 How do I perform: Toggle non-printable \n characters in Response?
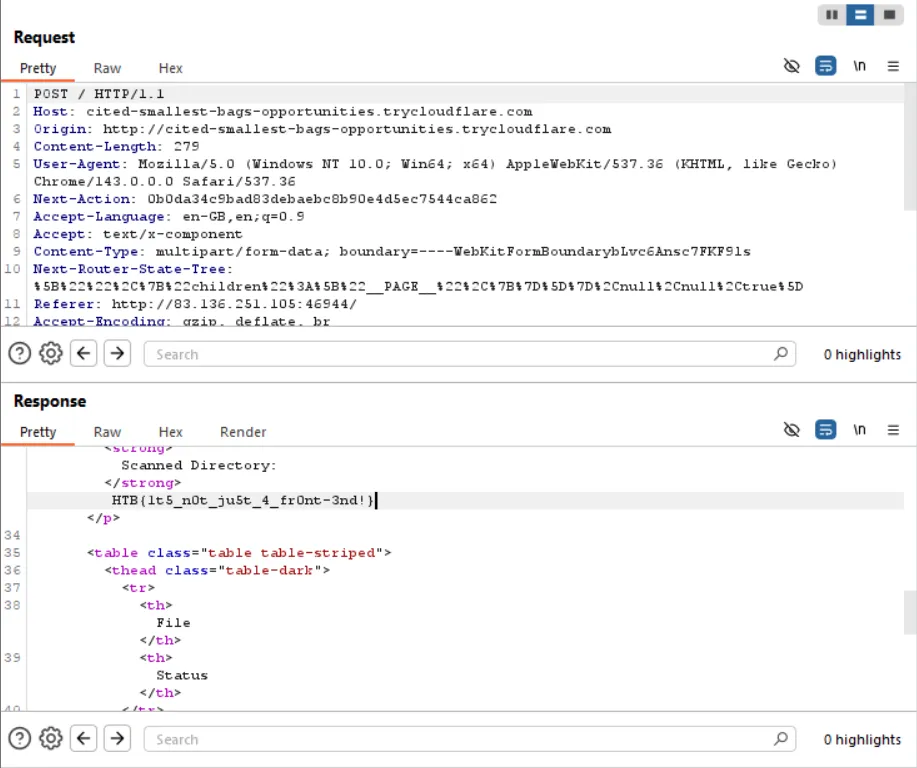point(859,431)
